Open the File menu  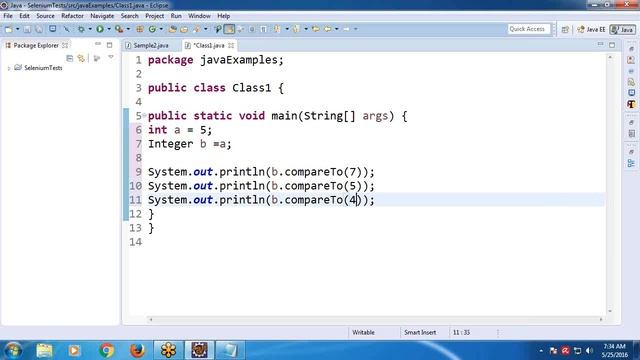click(x=8, y=16)
